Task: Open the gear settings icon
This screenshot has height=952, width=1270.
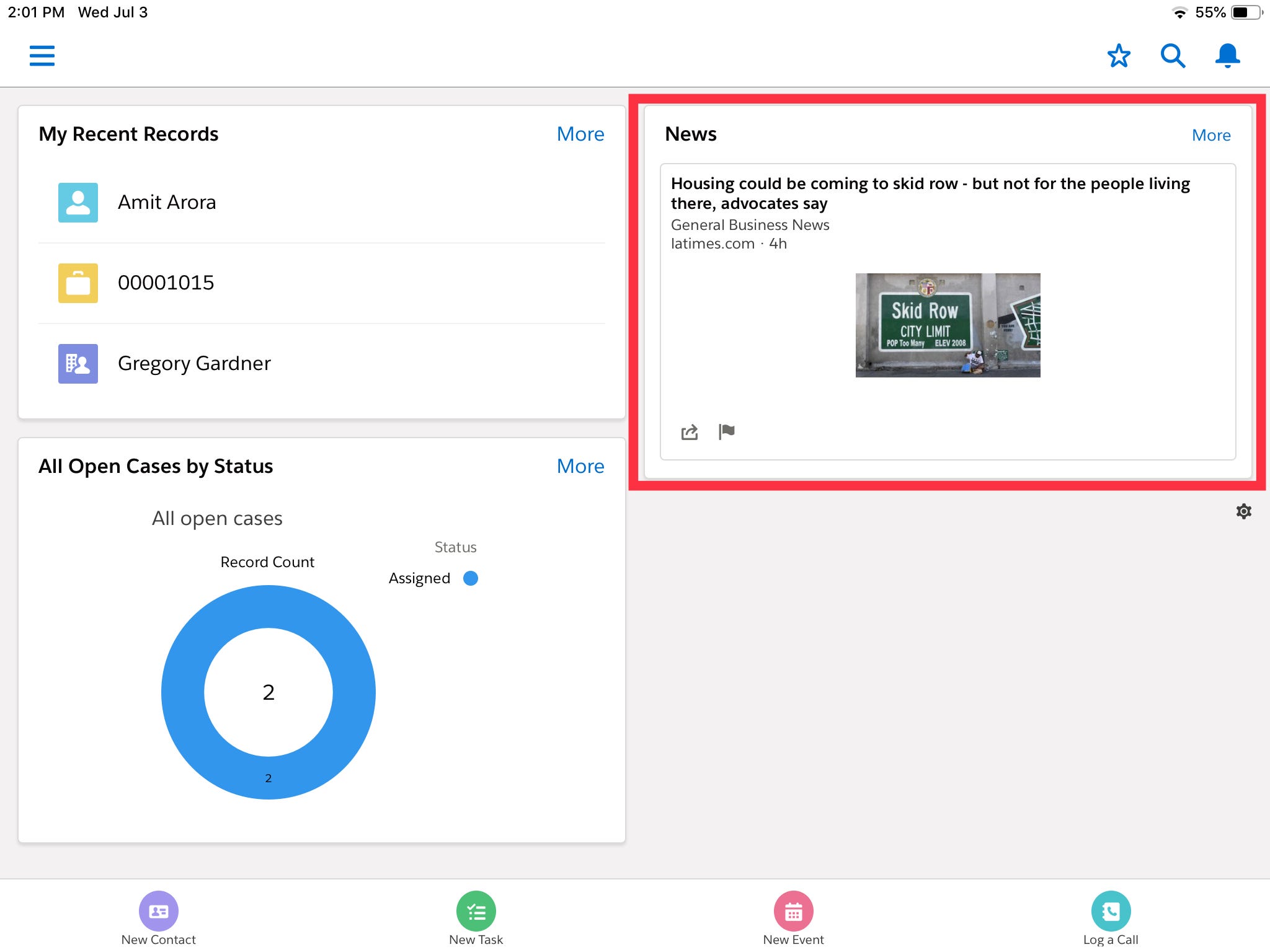Action: (x=1243, y=511)
